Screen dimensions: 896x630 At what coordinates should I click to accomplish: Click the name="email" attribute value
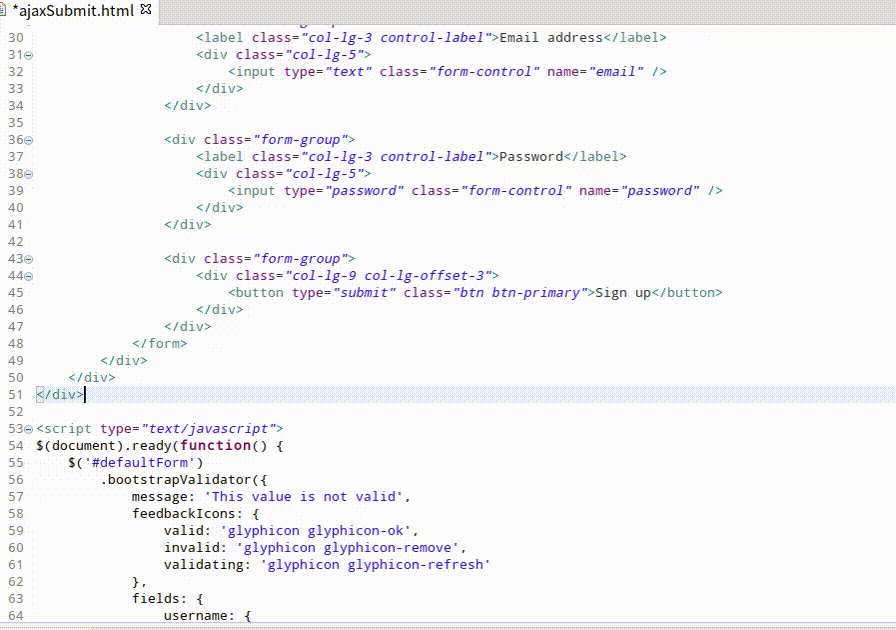615,72
